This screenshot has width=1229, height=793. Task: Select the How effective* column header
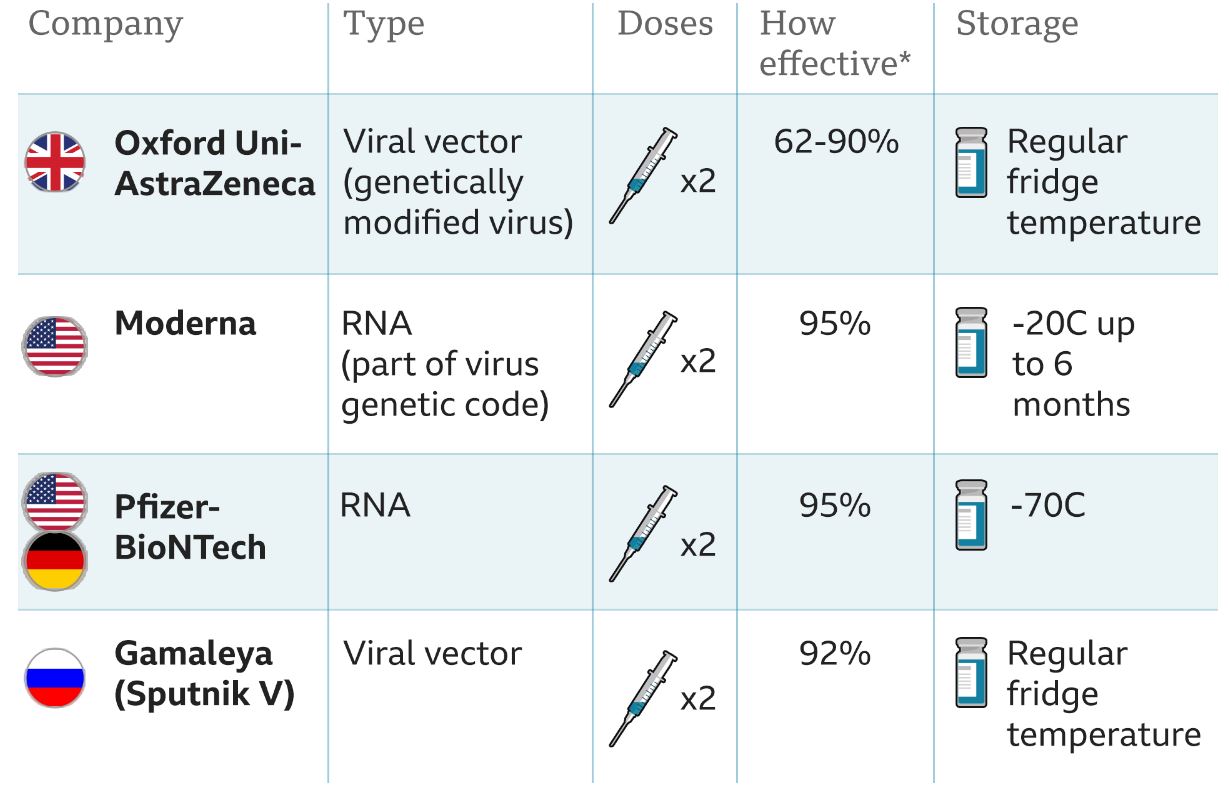(x=835, y=44)
